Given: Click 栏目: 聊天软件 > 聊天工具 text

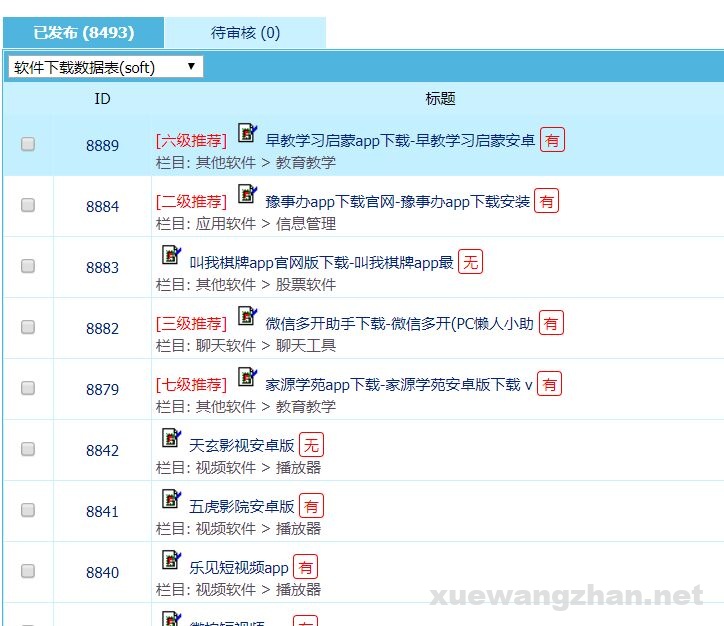Looking at the screenshot, I should (x=246, y=345).
